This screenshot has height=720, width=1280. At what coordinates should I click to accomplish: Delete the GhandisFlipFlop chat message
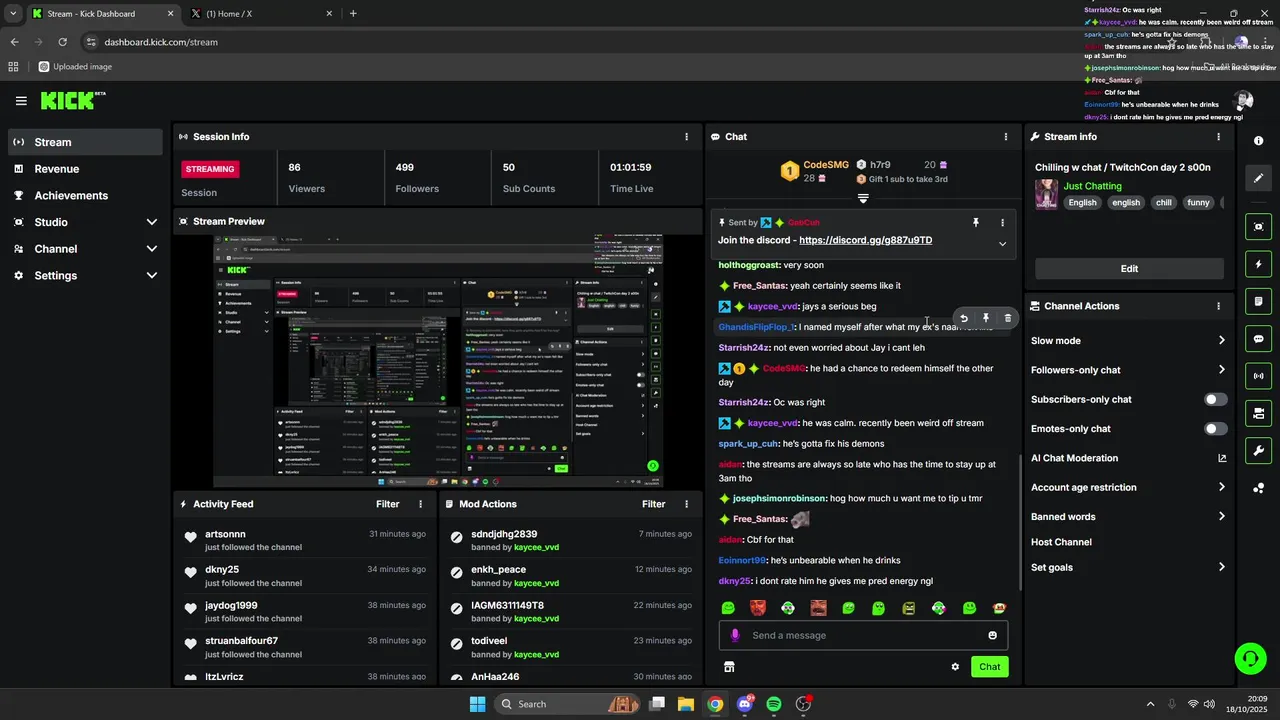(1007, 318)
